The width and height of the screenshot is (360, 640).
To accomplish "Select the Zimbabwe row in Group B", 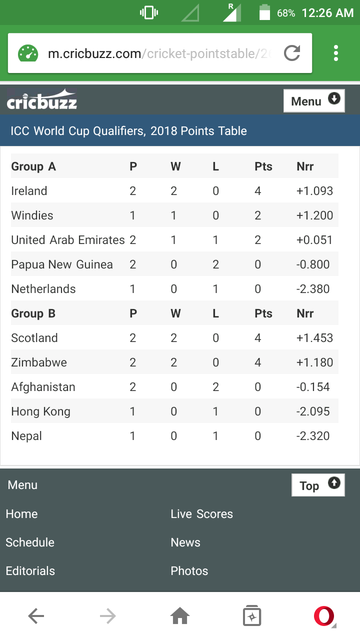I will click(x=174, y=362).
